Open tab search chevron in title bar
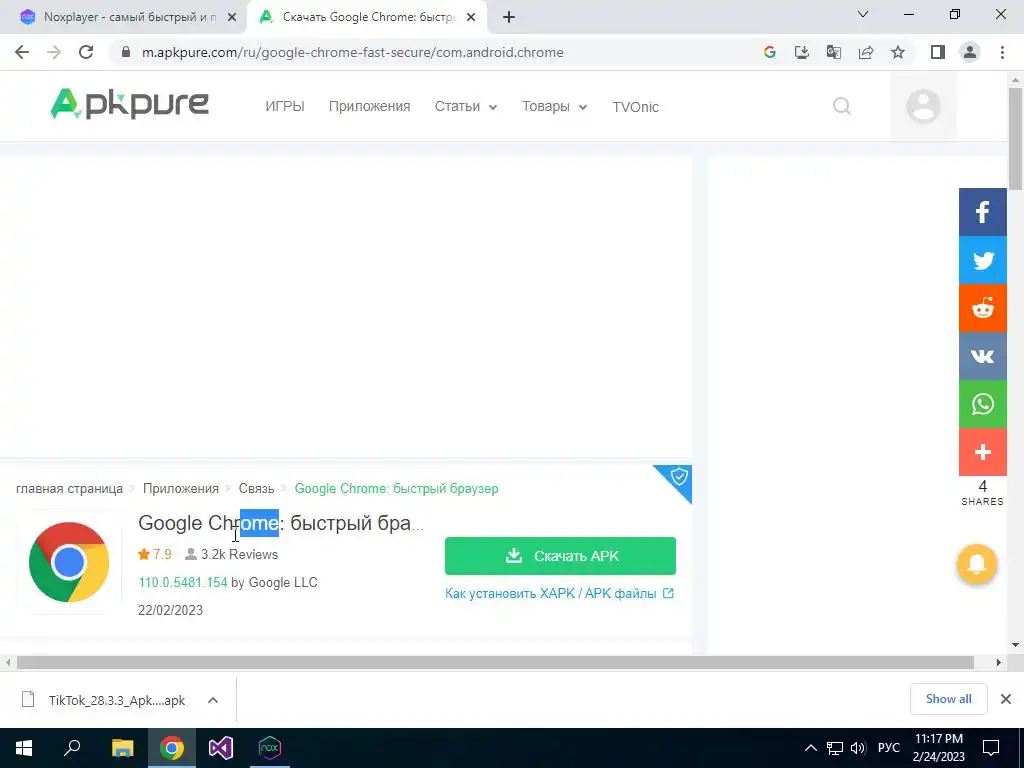Image resolution: width=1024 pixels, height=768 pixels. click(x=863, y=14)
